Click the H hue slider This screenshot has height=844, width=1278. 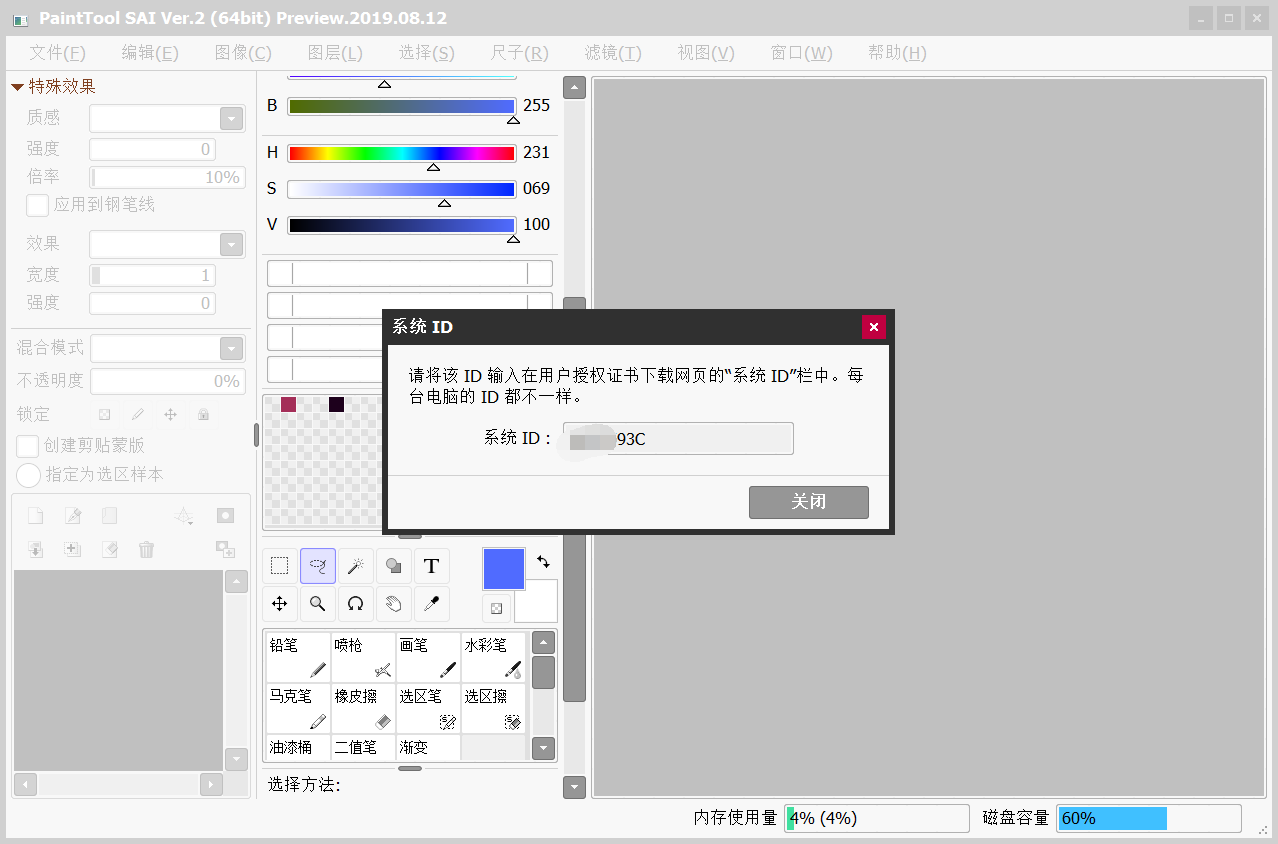401,153
